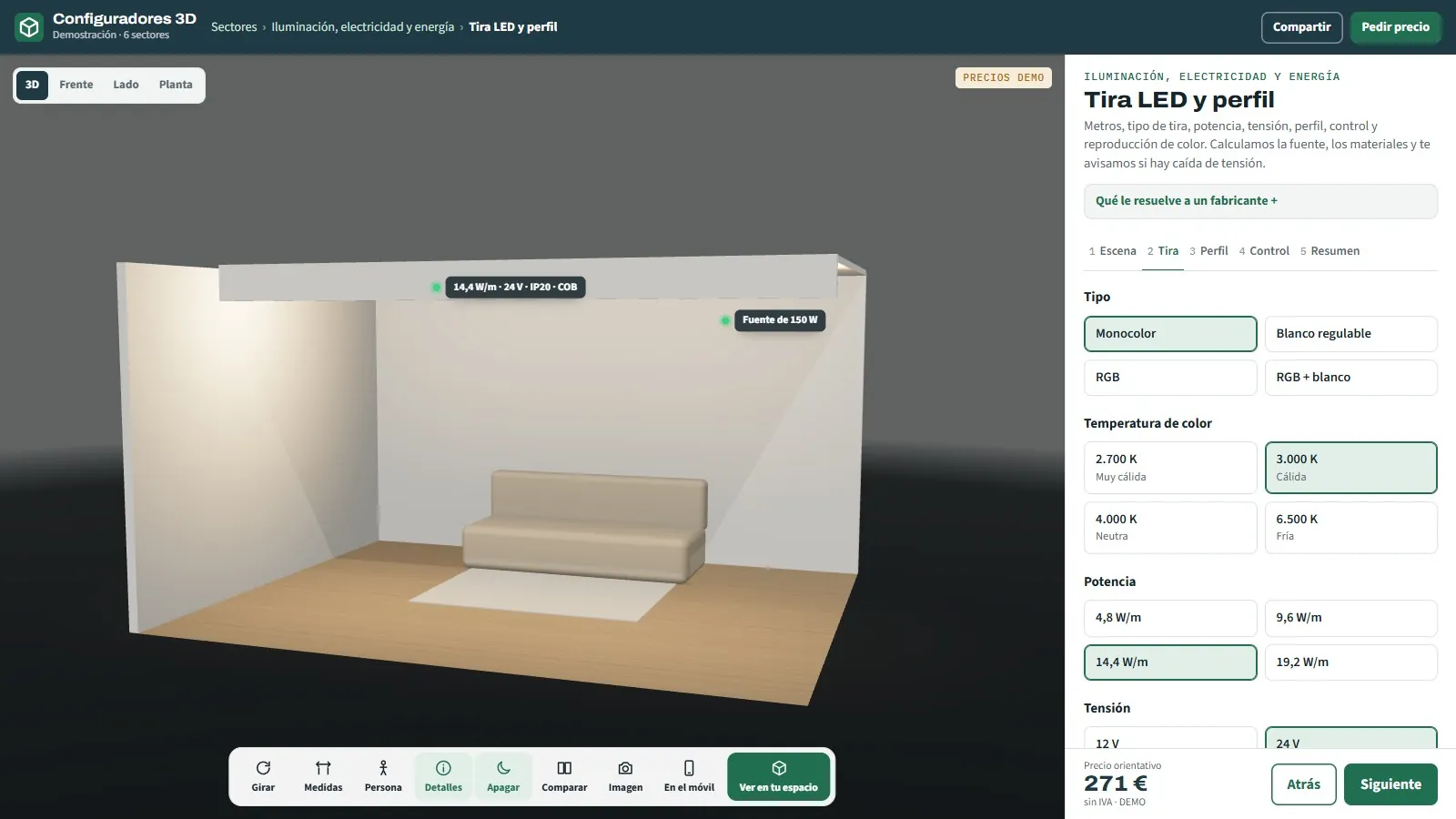This screenshot has height=819, width=1456.
Task: Open the Comparar split view tool
Action: click(x=564, y=776)
